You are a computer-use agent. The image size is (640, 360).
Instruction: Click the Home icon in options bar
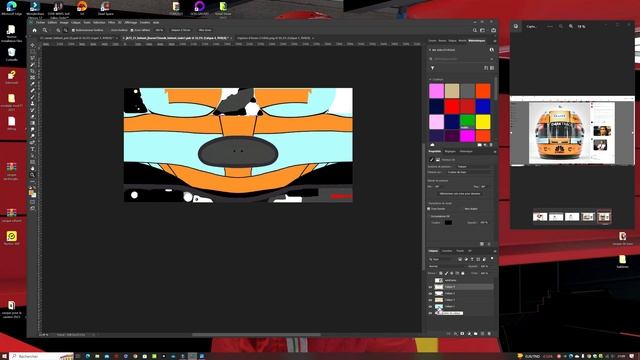(x=34, y=30)
